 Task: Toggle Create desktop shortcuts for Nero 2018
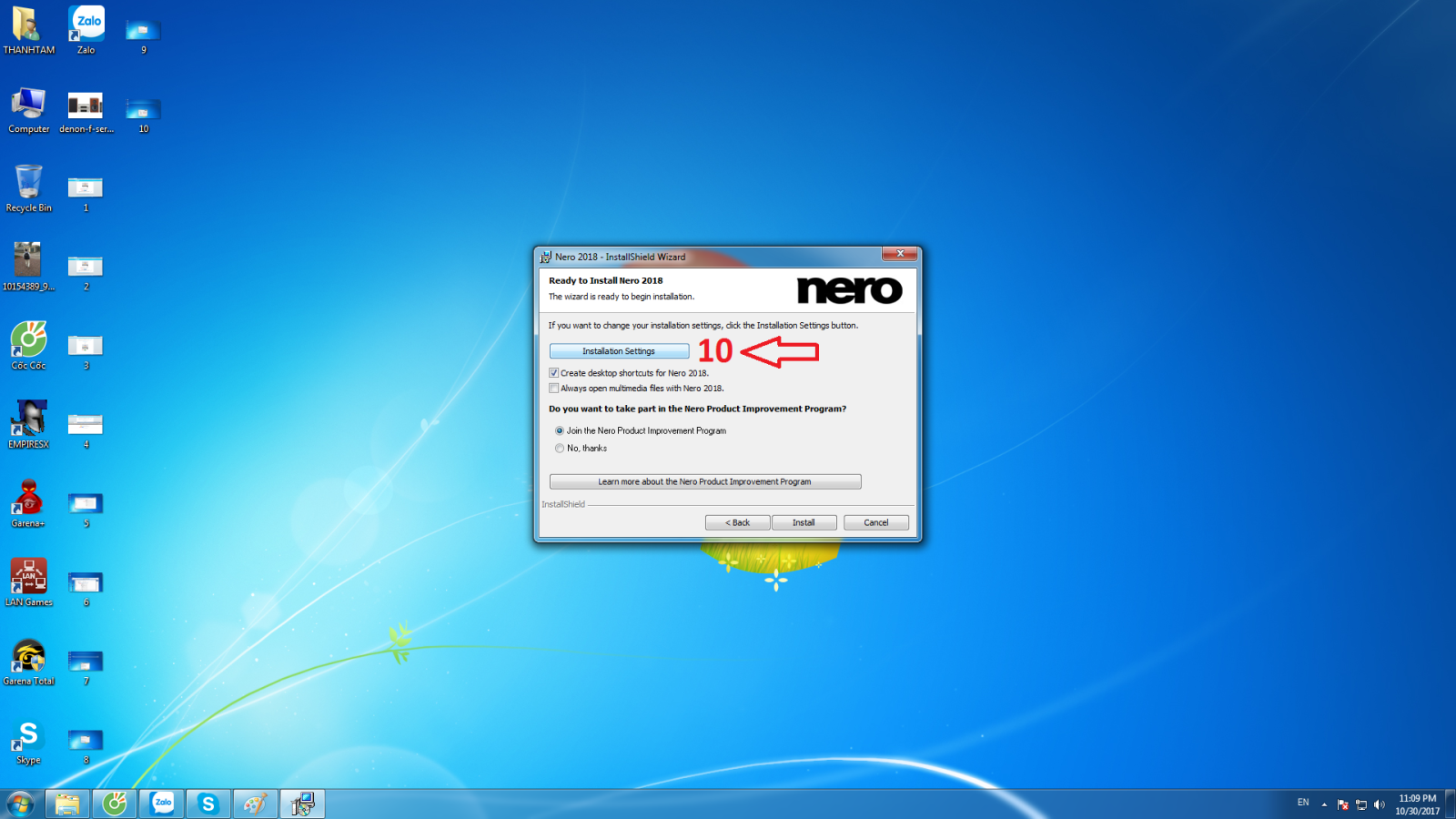[554, 373]
